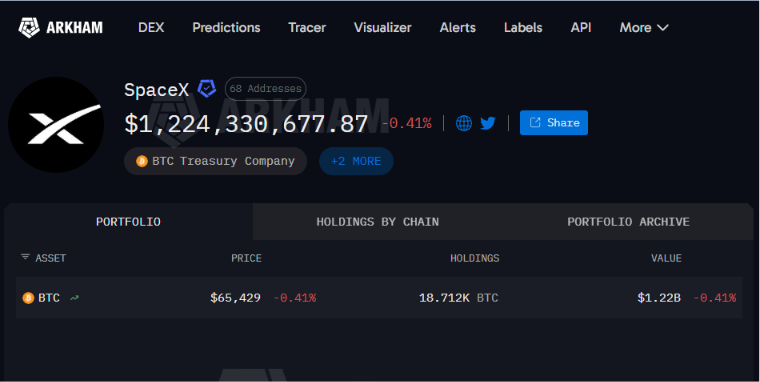Open the API menu item
The width and height of the screenshot is (760, 382).
[x=581, y=28]
